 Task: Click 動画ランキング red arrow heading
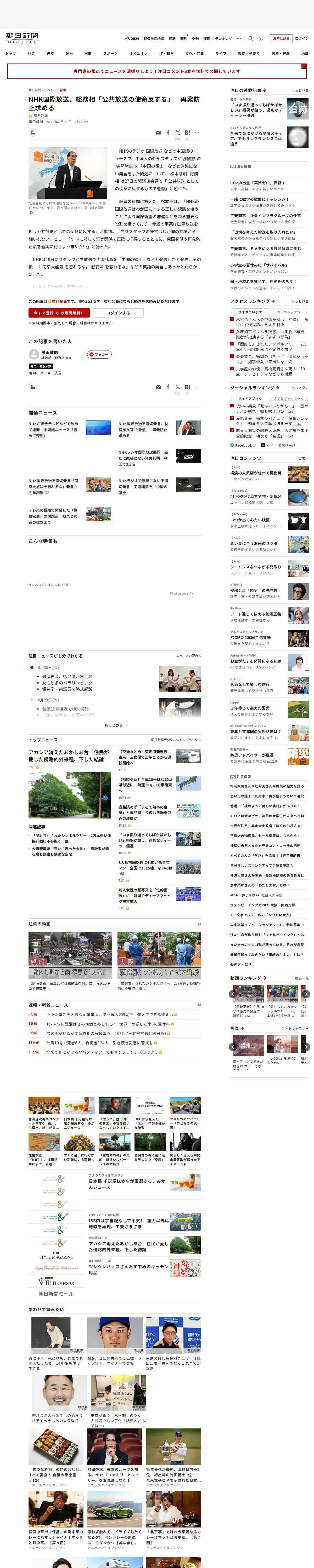tap(248, 978)
